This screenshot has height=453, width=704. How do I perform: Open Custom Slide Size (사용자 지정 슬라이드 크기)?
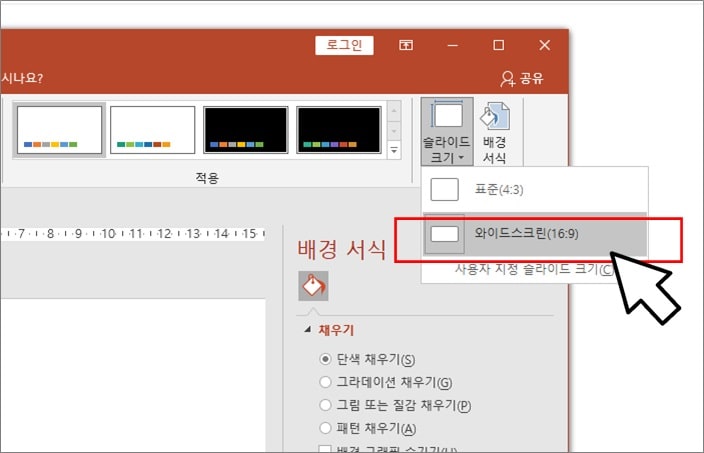tap(534, 269)
